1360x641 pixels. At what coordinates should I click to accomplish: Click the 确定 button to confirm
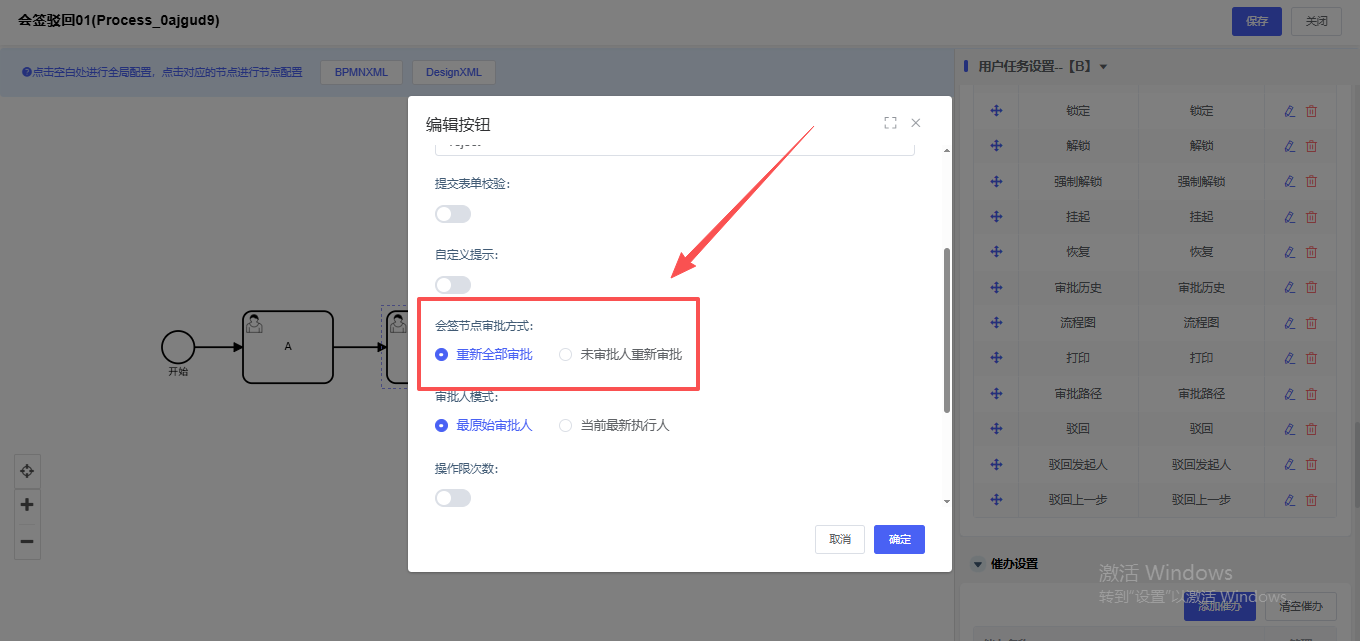899,539
